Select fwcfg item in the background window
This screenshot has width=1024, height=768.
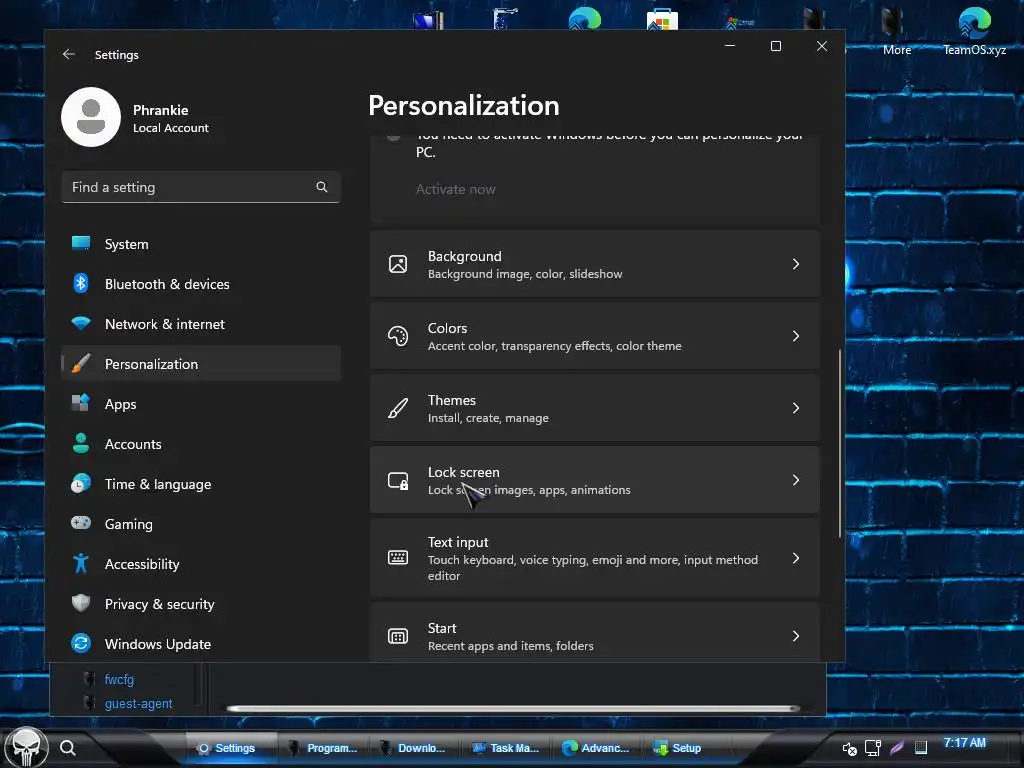point(119,679)
